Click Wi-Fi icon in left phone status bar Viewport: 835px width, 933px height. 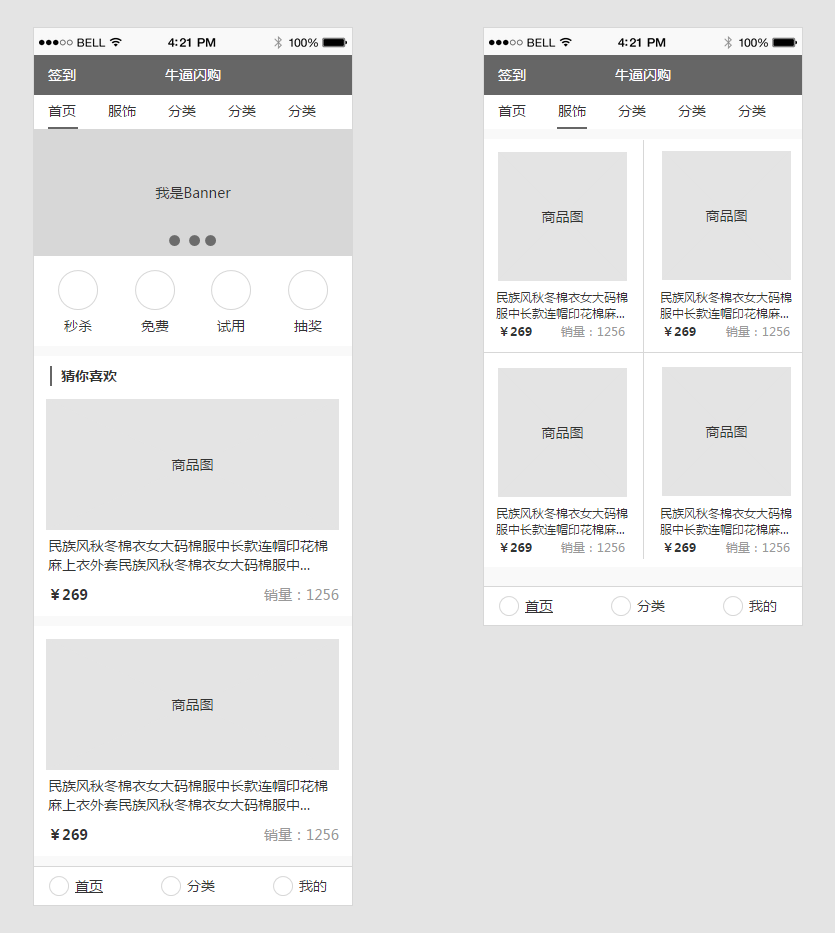click(x=116, y=42)
